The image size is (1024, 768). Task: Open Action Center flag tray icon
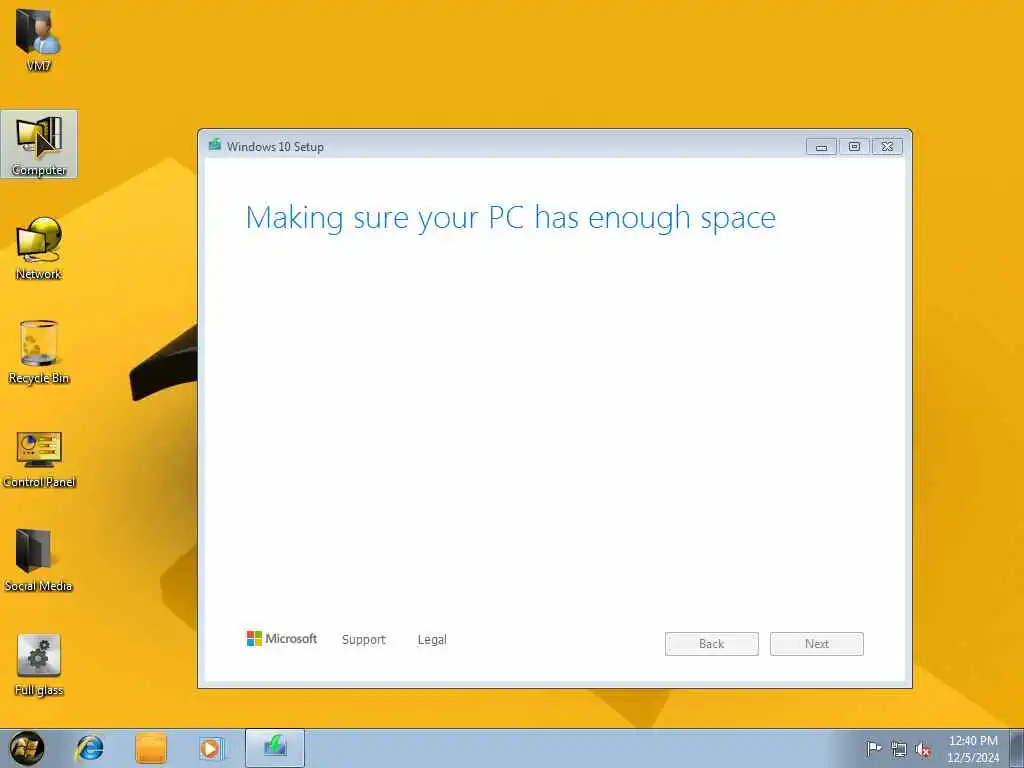point(874,748)
